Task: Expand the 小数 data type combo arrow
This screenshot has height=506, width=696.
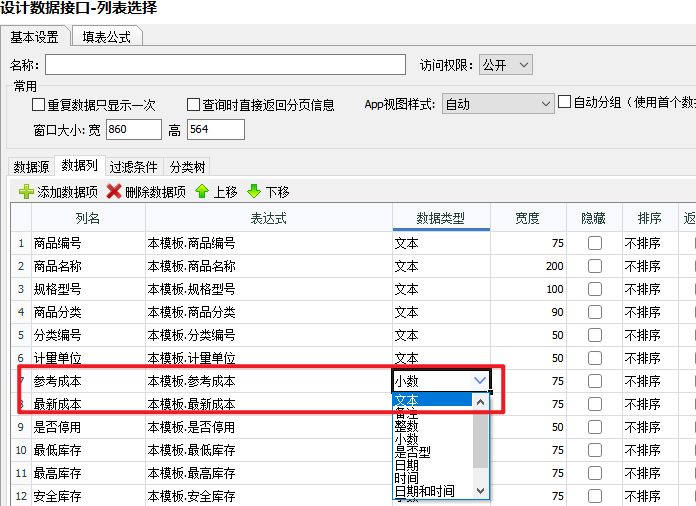Action: [x=480, y=380]
